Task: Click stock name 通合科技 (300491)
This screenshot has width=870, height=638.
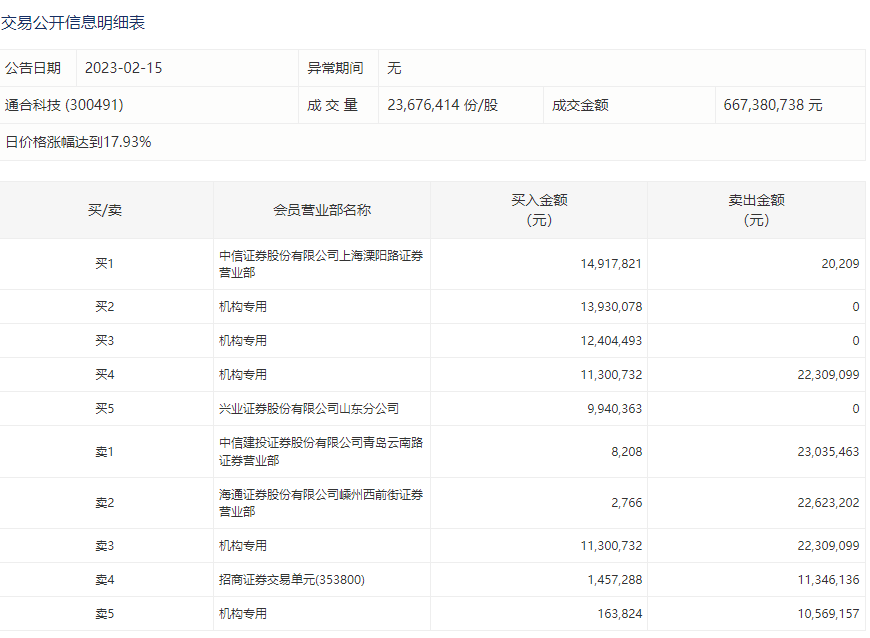Action: click(64, 105)
